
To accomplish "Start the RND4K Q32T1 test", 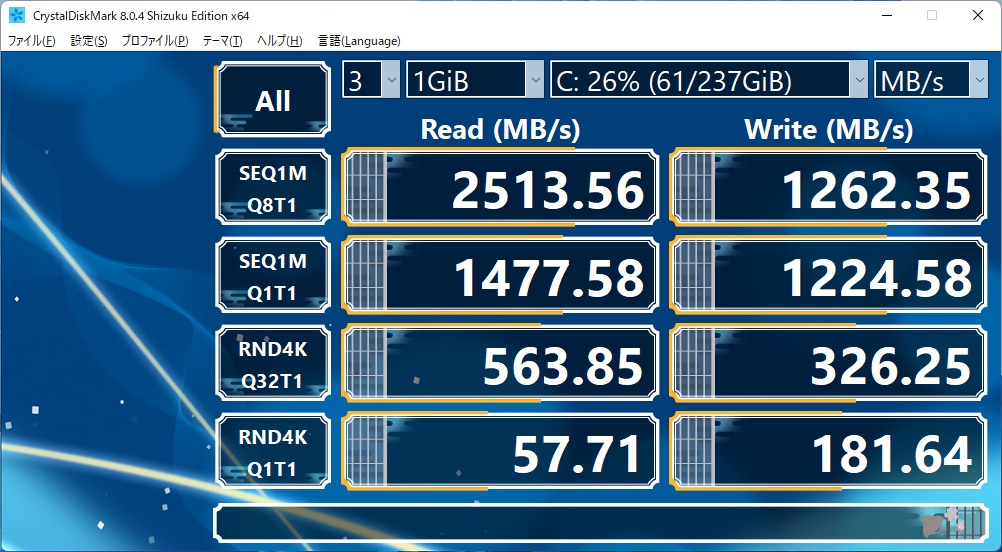I will coord(273,364).
